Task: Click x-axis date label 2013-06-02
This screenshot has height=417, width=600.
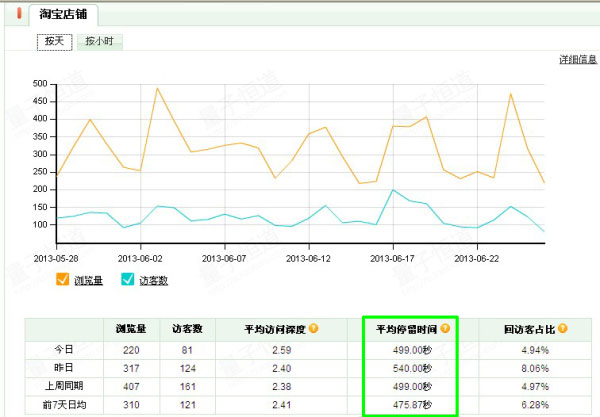Action: (140, 259)
